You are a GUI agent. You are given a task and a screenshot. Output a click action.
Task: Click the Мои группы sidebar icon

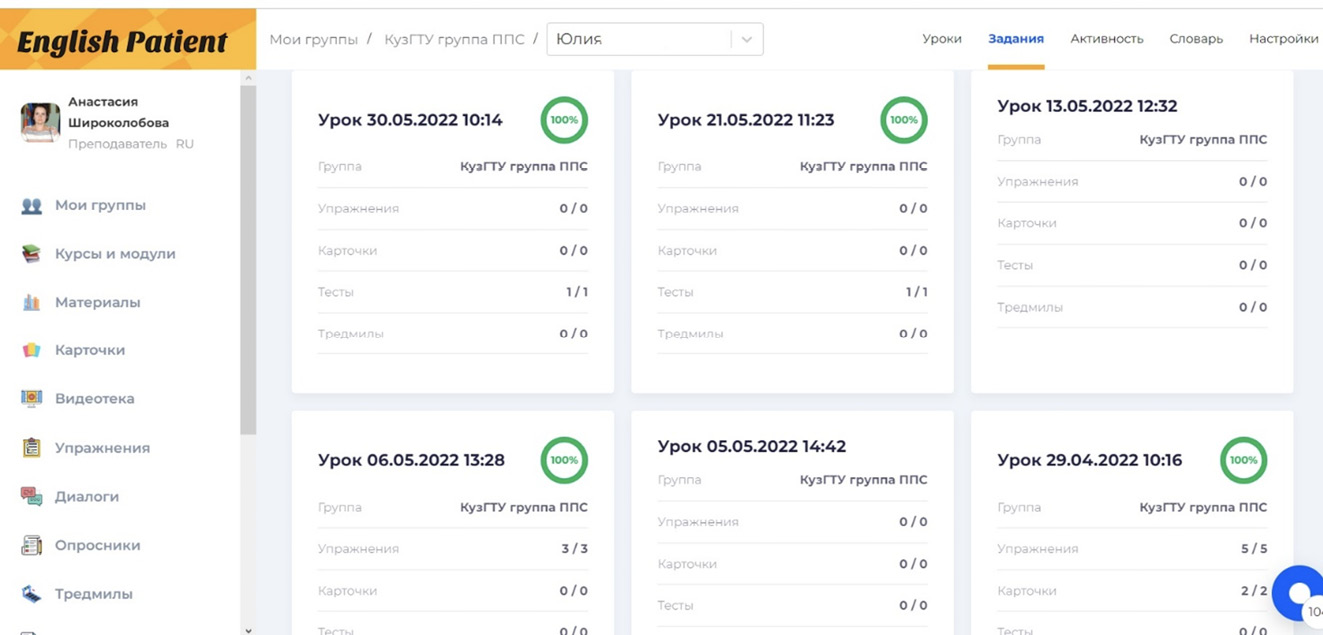pyautogui.click(x=32, y=206)
